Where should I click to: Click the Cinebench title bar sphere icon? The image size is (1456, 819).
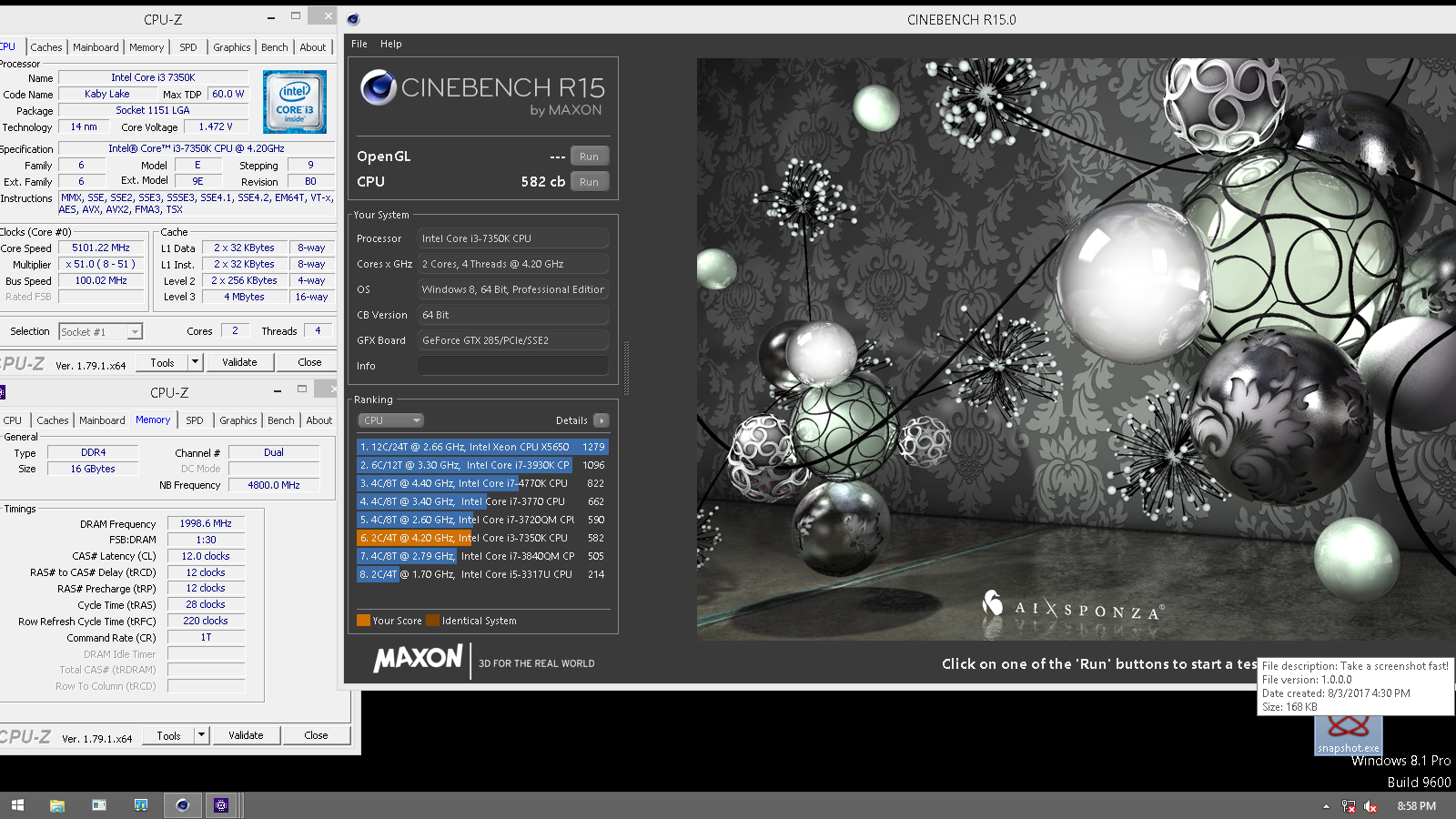(353, 19)
